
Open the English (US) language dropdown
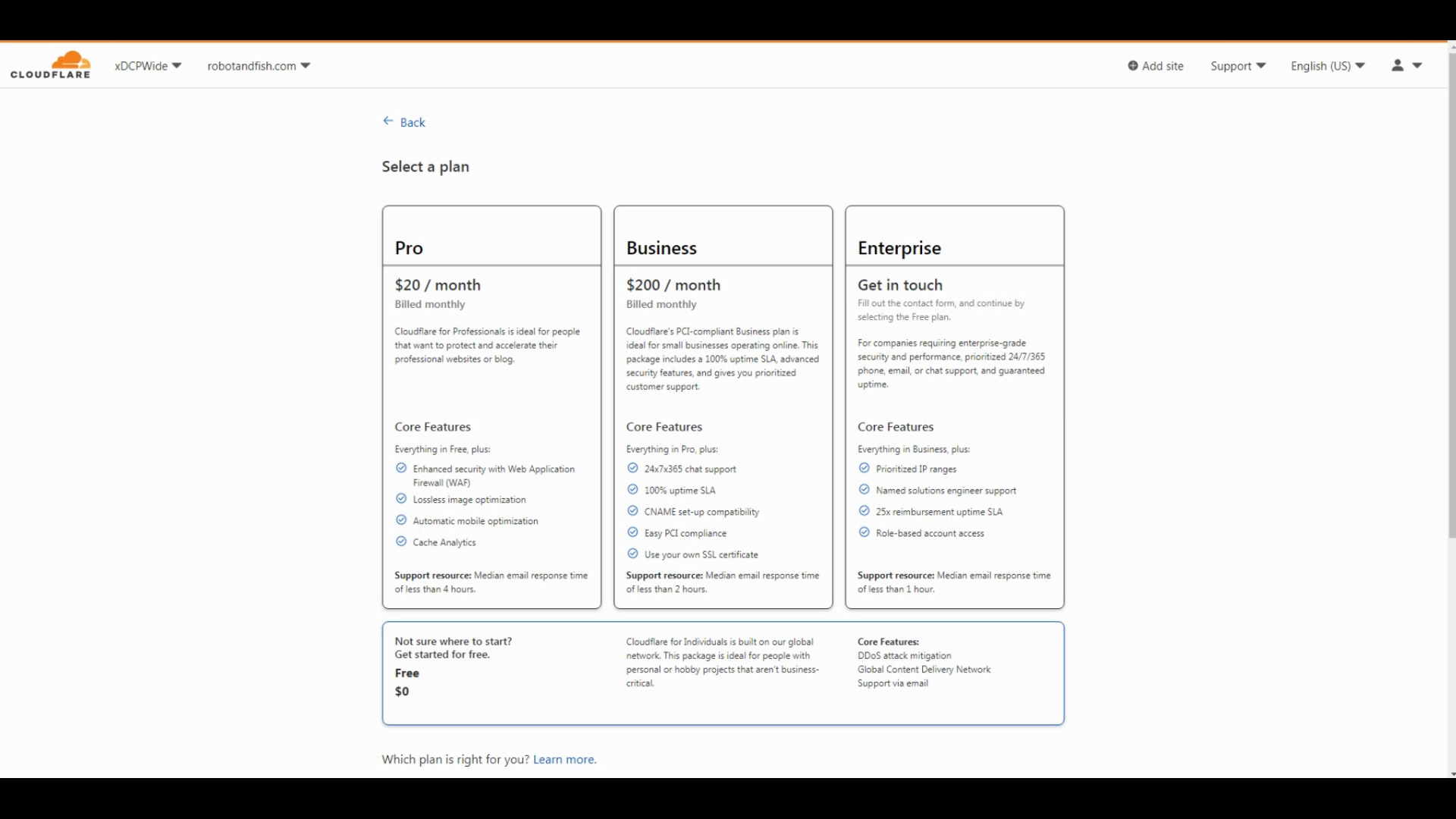[x=1327, y=66]
